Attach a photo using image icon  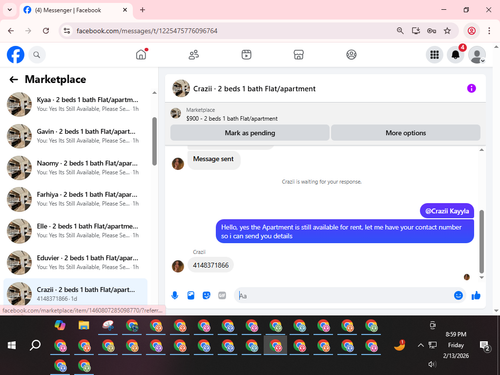[191, 295]
